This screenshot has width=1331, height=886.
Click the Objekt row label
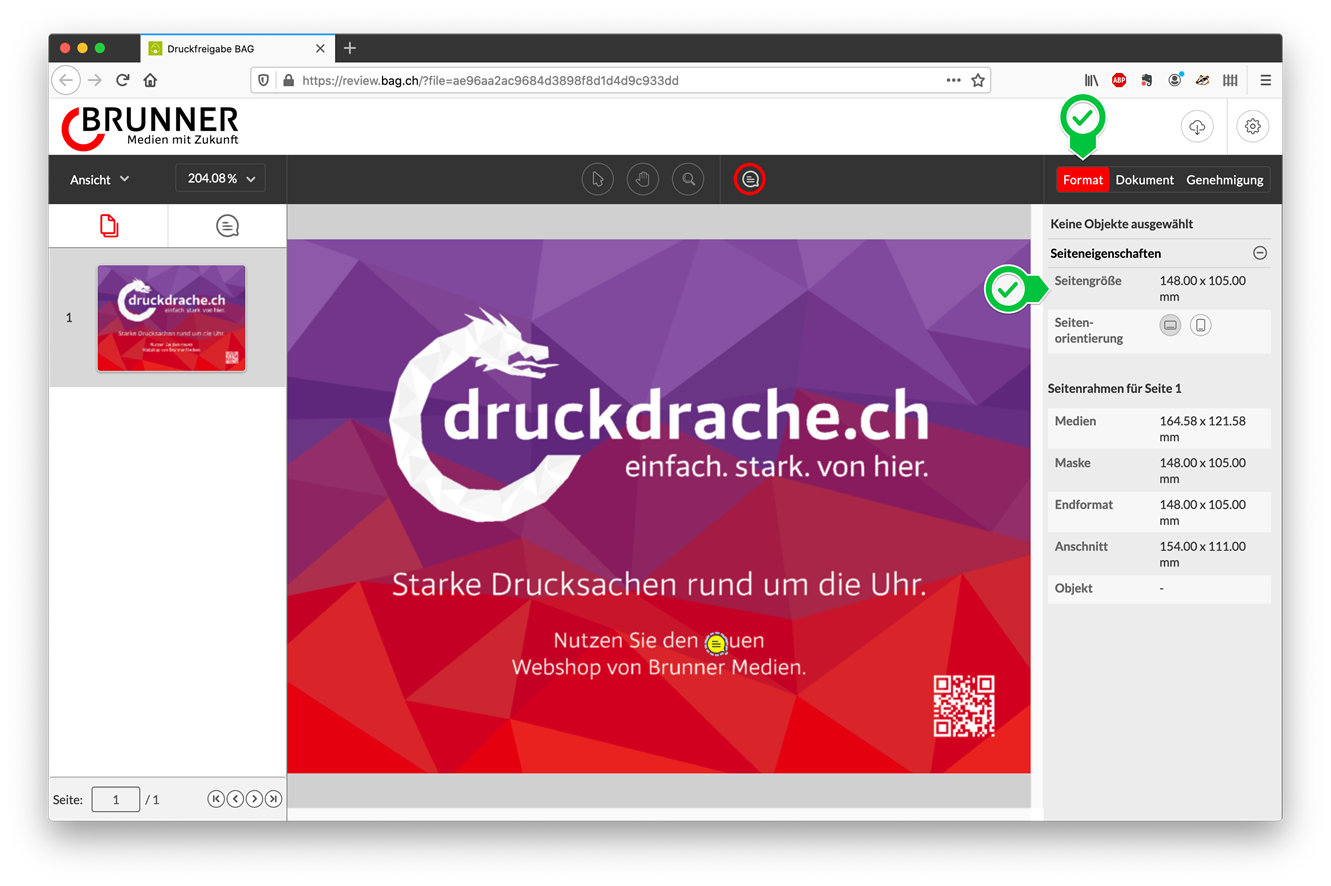pyautogui.click(x=1074, y=588)
